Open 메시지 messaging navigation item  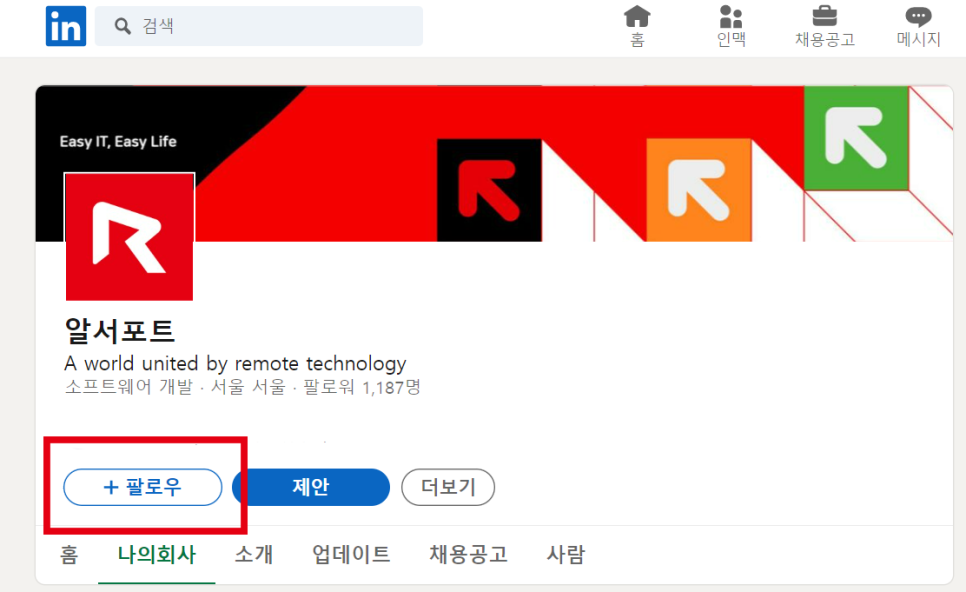click(x=918, y=26)
